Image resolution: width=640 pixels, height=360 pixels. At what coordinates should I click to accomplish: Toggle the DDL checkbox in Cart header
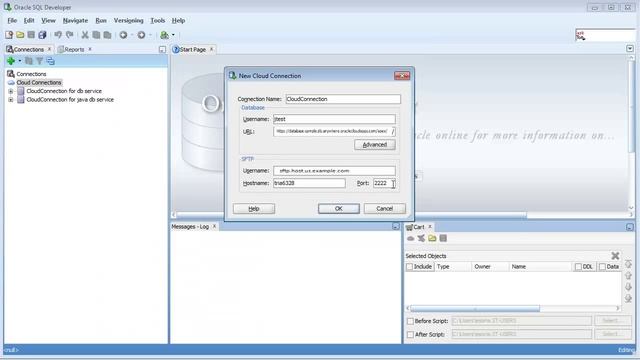click(578, 267)
